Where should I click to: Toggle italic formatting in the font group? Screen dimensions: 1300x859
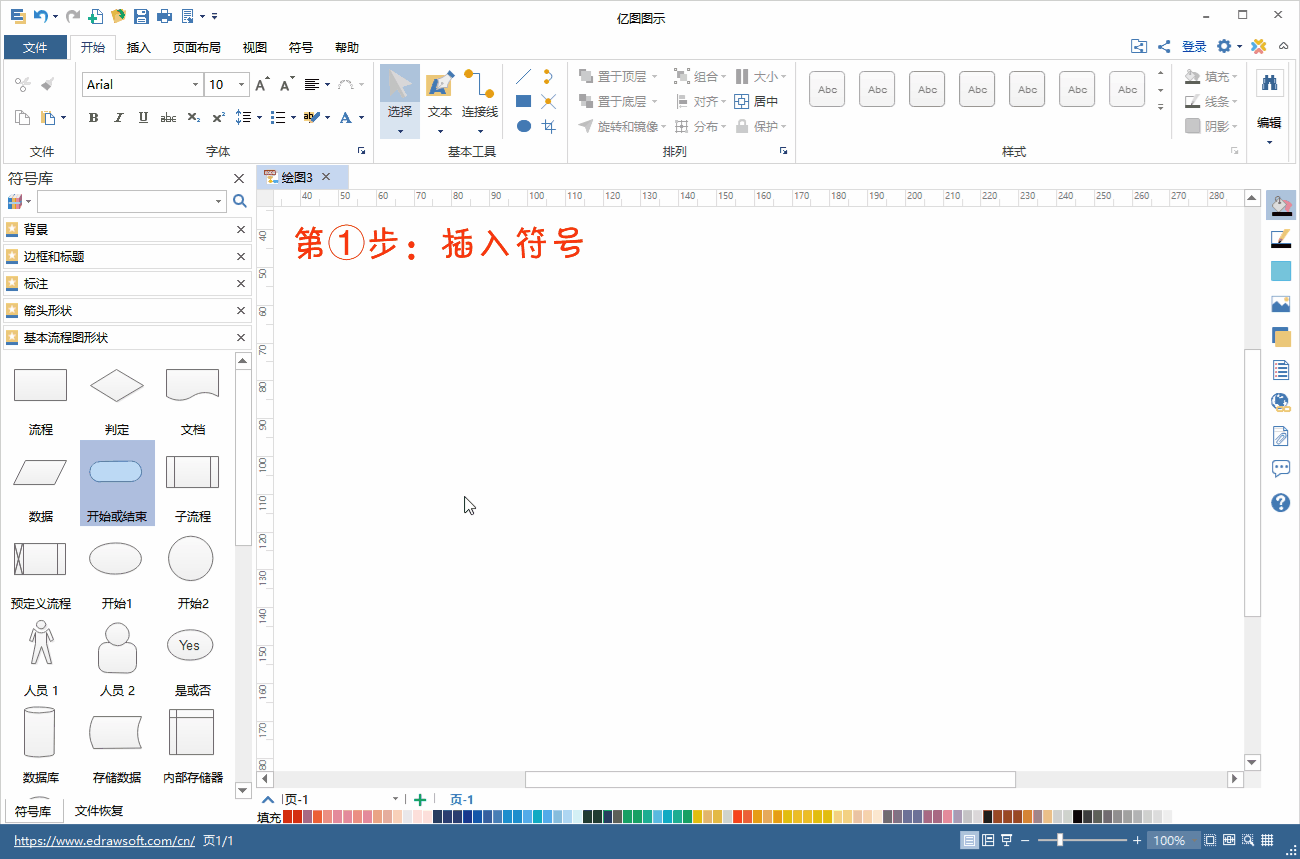[118, 117]
